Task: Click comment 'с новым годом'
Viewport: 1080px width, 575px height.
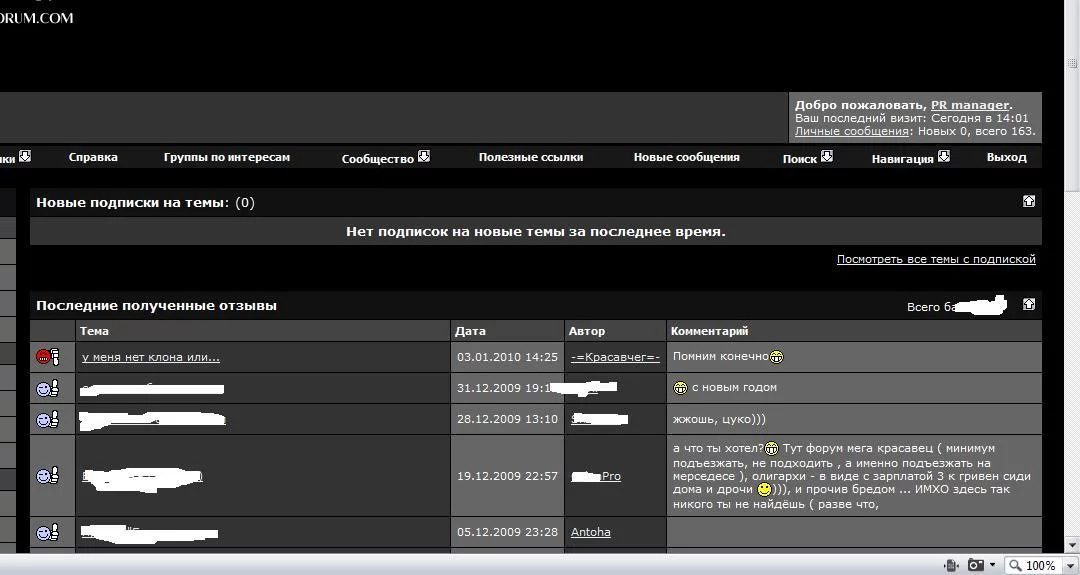Action: click(x=734, y=387)
